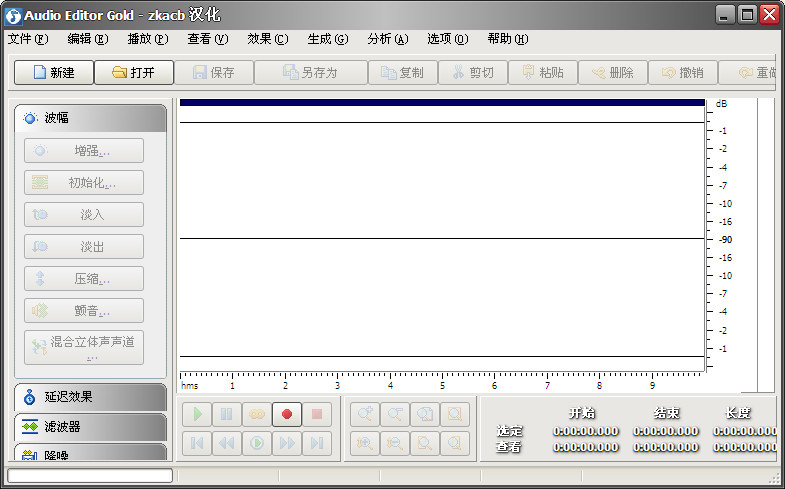
Task: Expand the 滤波器 filter section
Action: point(91,427)
